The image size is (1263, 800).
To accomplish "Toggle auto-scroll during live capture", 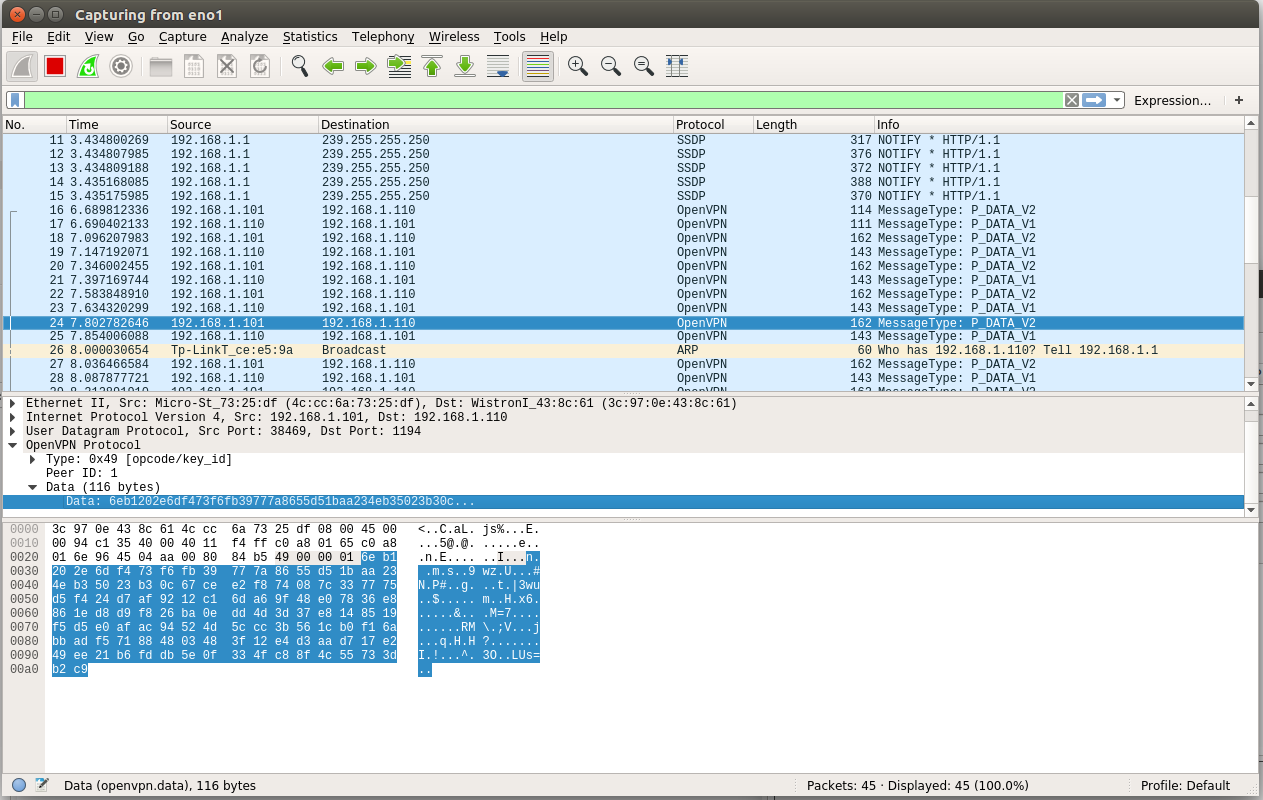I will click(498, 66).
